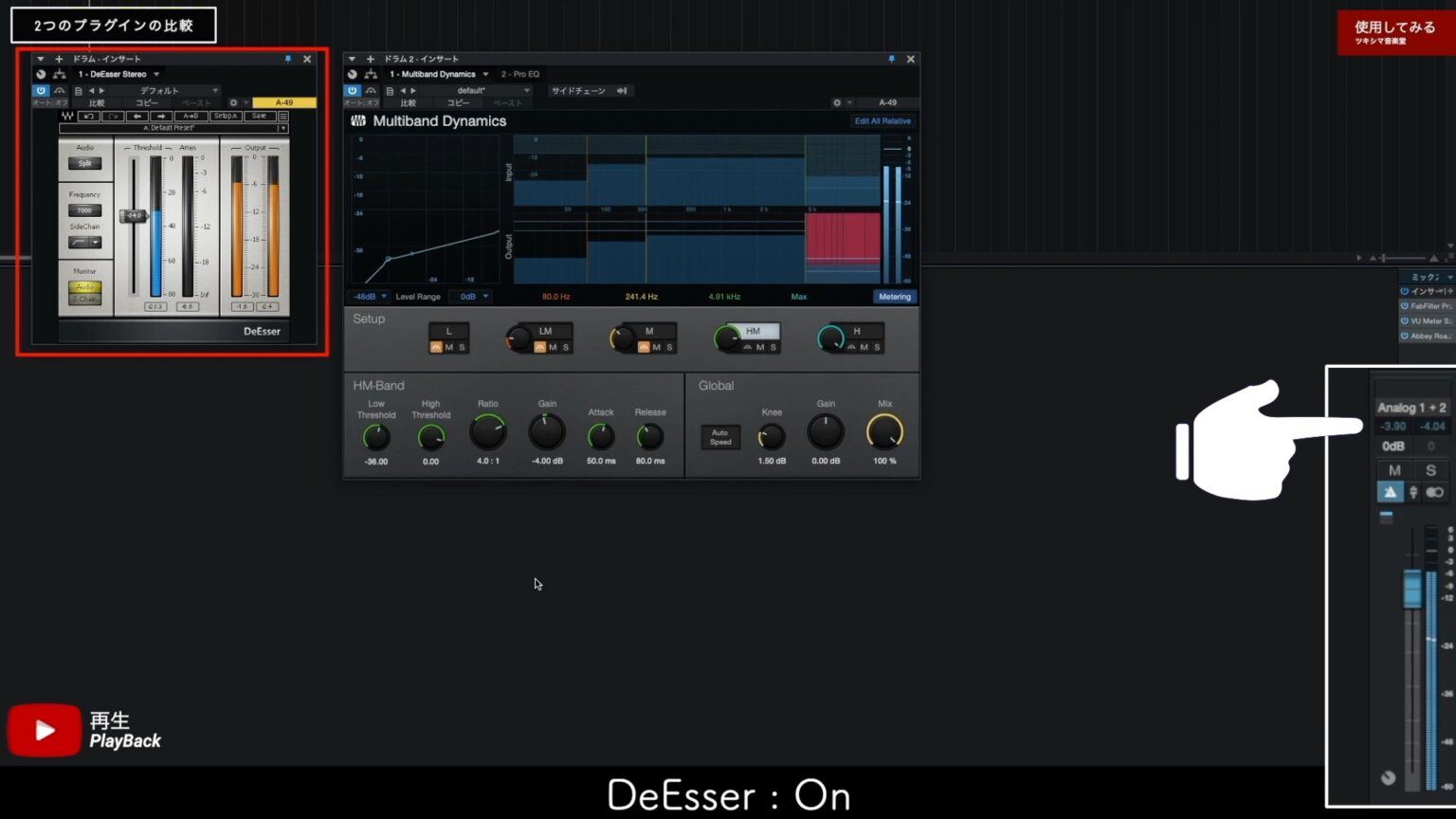Image resolution: width=1456 pixels, height=819 pixels.
Task: Click the undo arrow in the Waves toolbar
Action: pyautogui.click(x=87, y=116)
